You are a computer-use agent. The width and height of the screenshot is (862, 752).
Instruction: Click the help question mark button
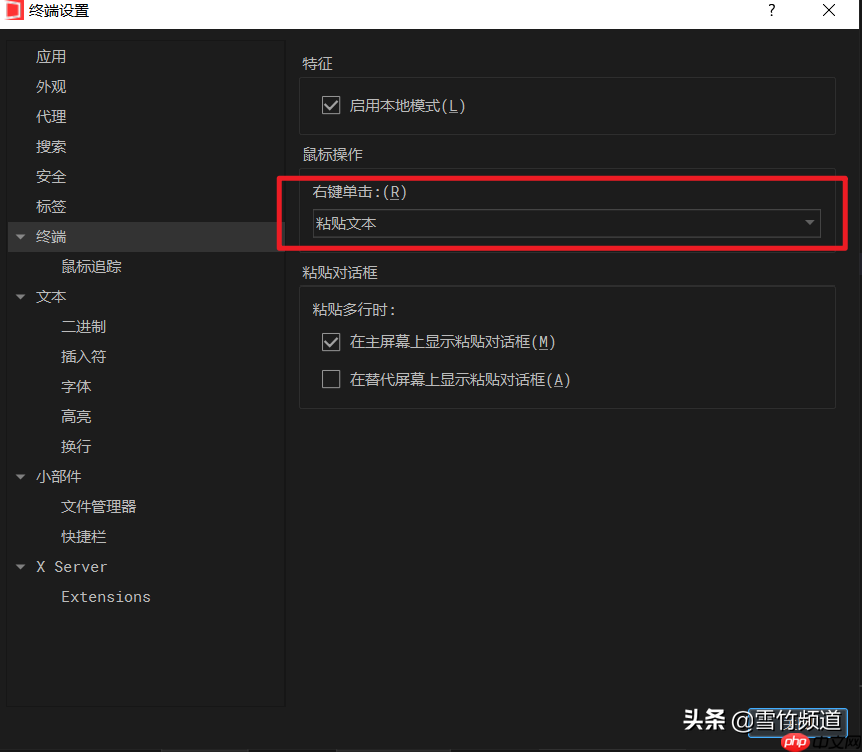(x=772, y=10)
